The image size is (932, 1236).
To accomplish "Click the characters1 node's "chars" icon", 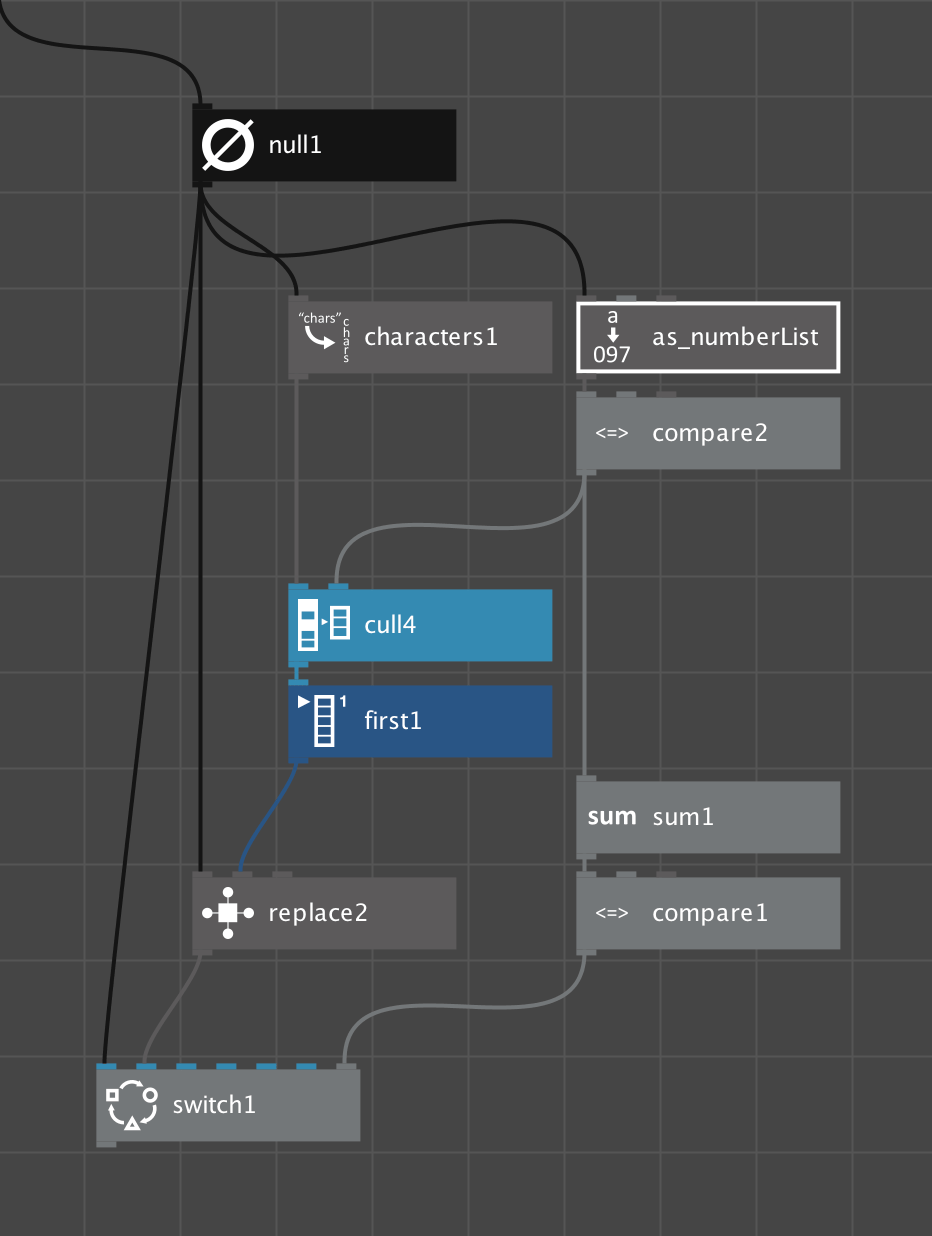I will (325, 337).
